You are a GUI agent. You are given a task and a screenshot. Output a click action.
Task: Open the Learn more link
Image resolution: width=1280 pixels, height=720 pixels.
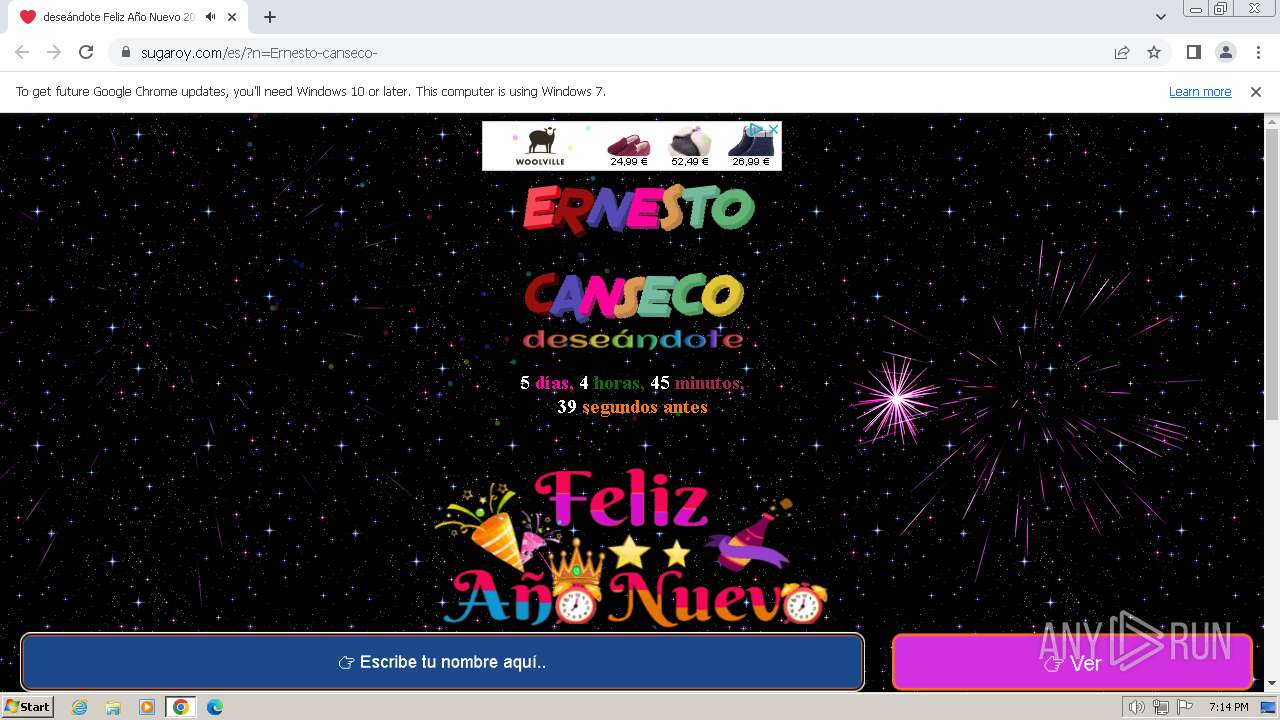click(x=1200, y=92)
